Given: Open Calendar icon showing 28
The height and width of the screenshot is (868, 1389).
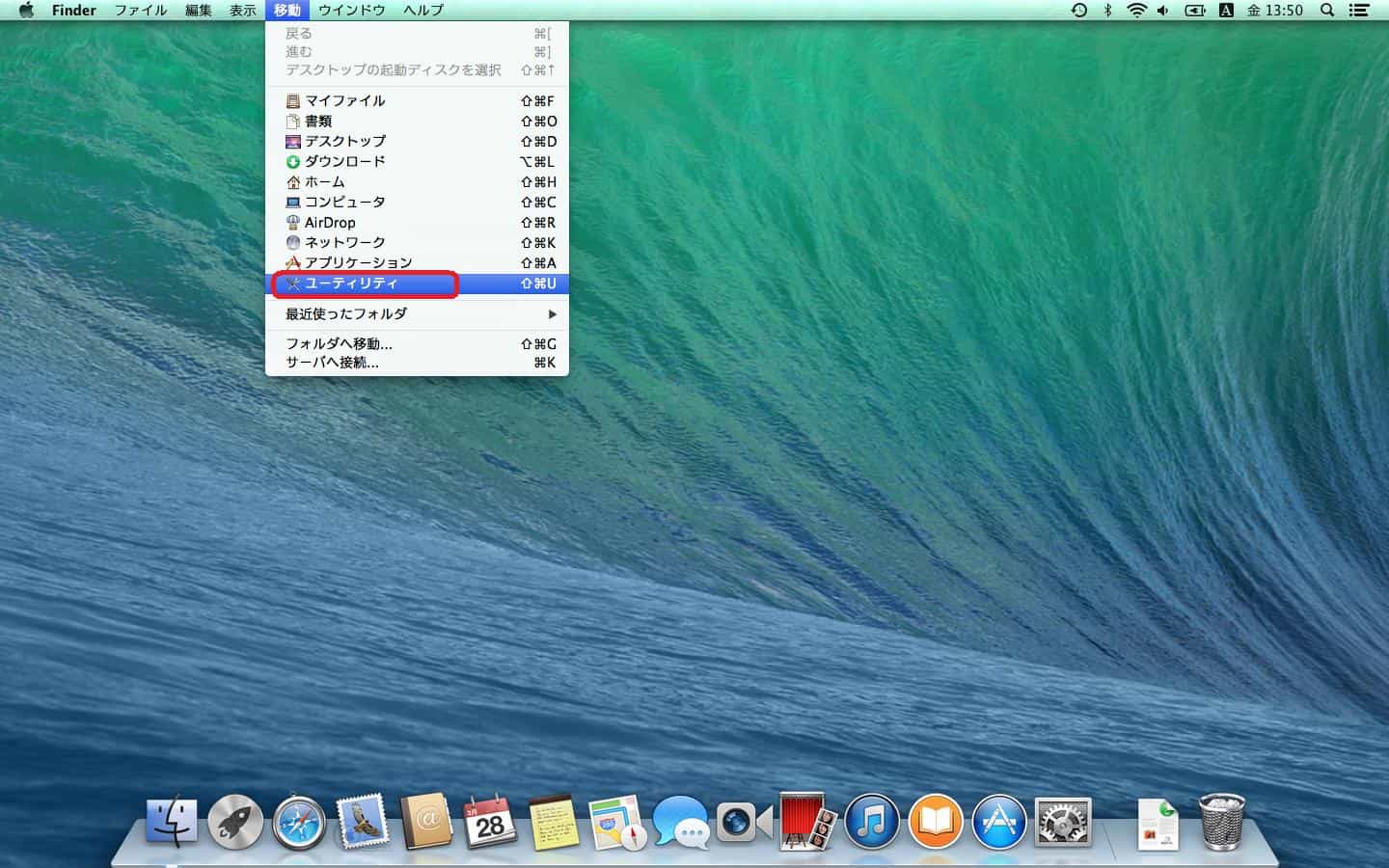Looking at the screenshot, I should coord(490,823).
